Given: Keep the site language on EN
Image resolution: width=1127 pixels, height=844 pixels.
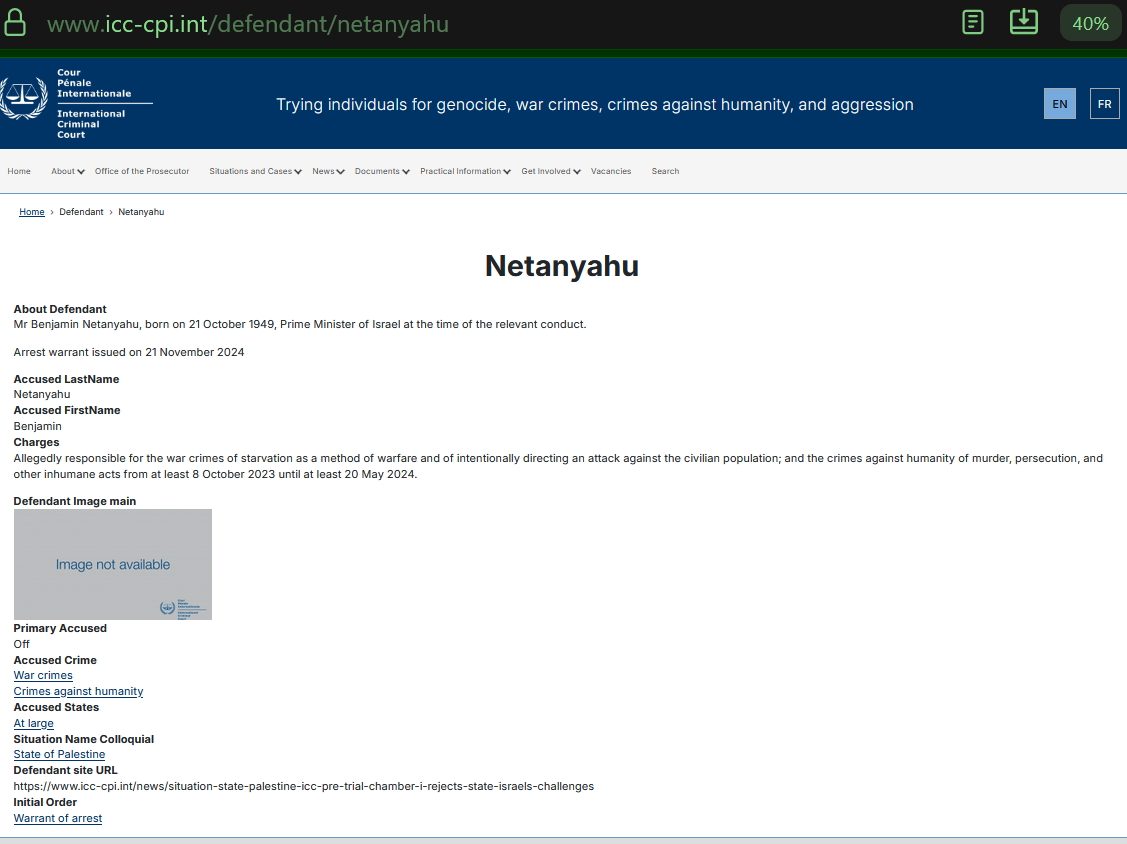Looking at the screenshot, I should [x=1060, y=103].
